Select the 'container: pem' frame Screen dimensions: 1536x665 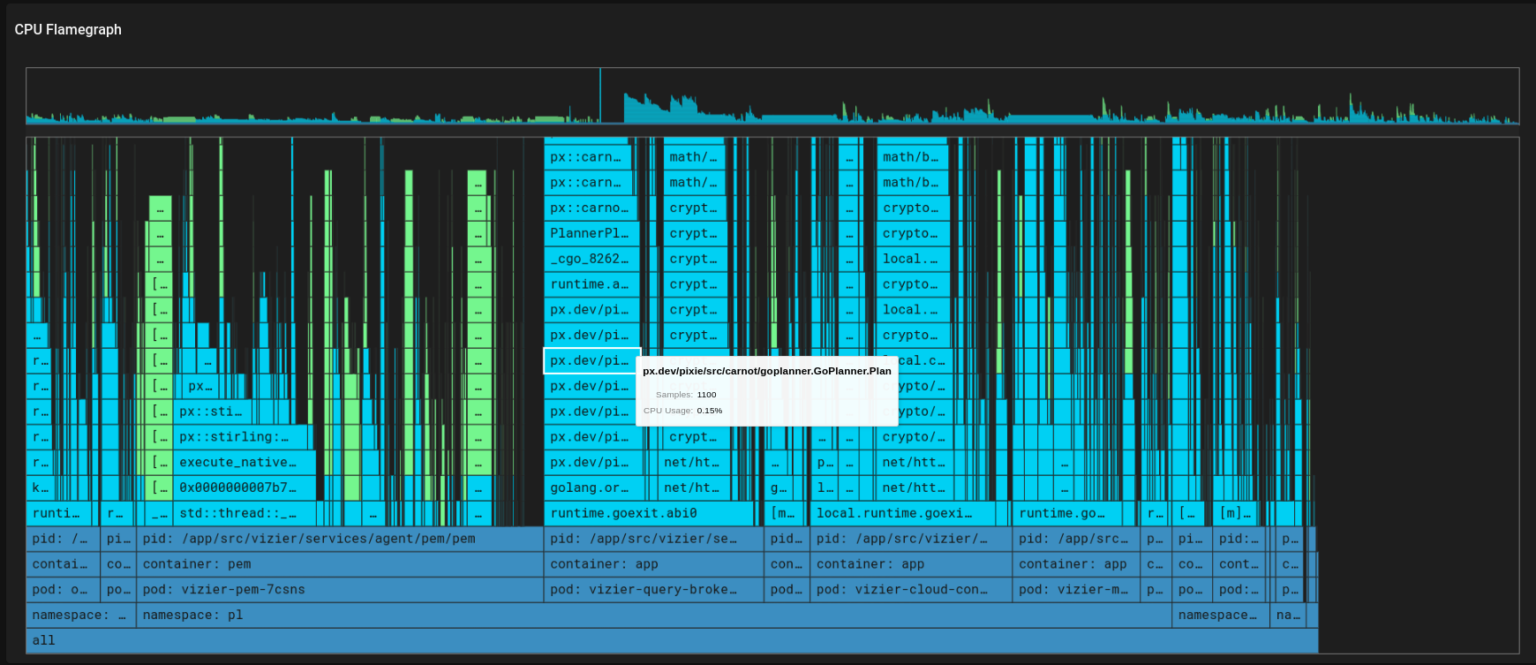click(339, 564)
